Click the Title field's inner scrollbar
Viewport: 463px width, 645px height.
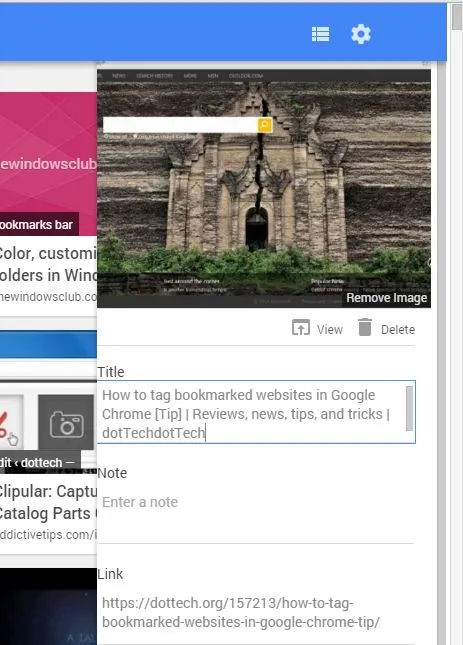409,408
